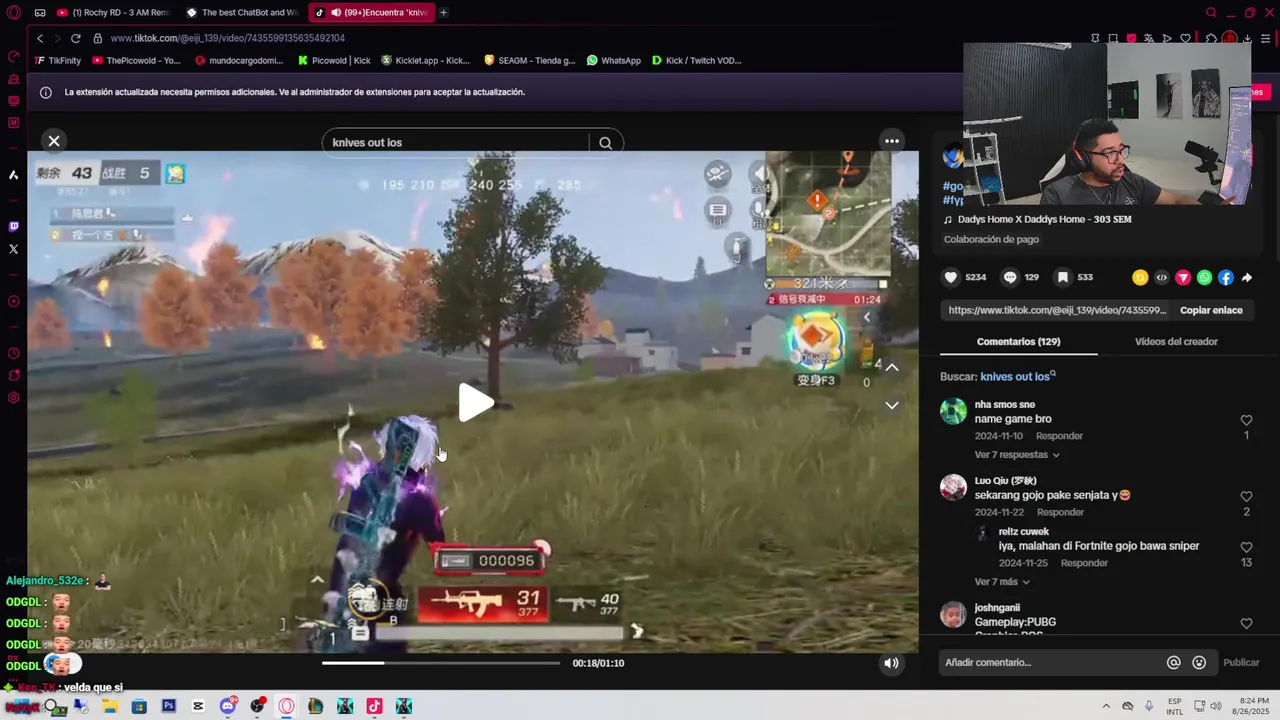The width and height of the screenshot is (1280, 720).
Task: Open File Explorer from the taskbar
Action: [x=109, y=706]
